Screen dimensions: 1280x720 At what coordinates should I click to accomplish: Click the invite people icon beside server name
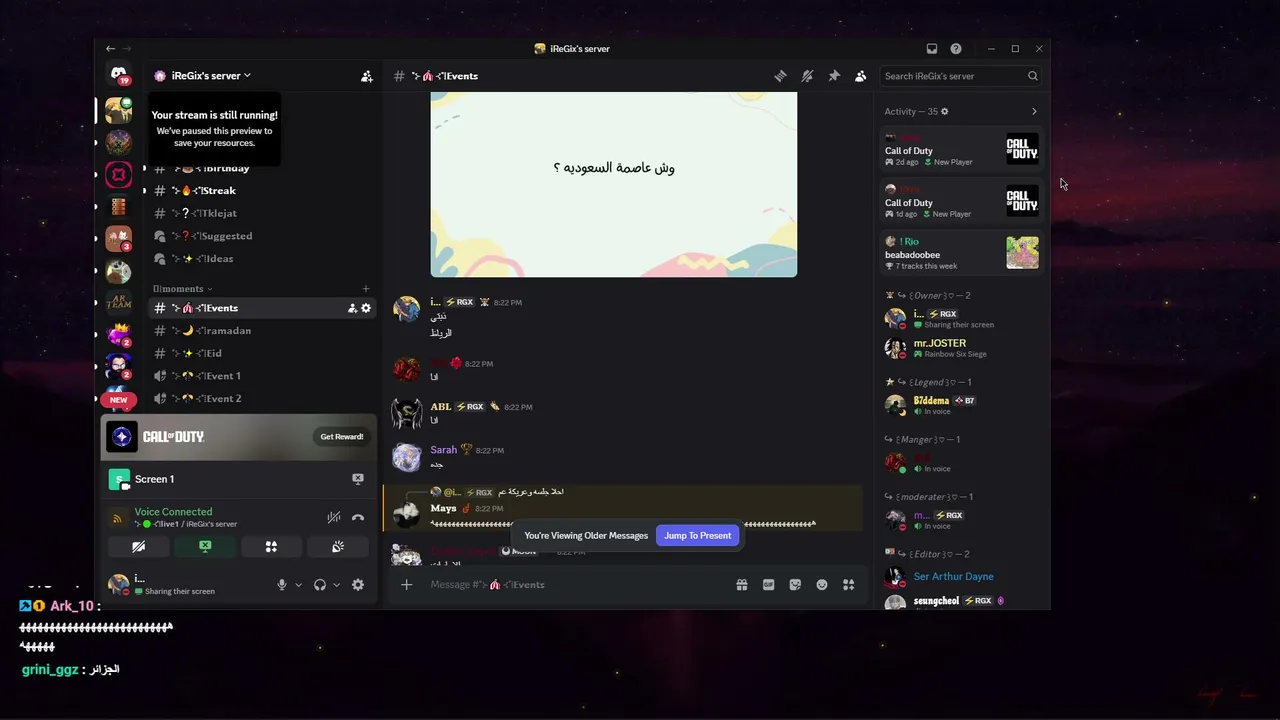367,76
